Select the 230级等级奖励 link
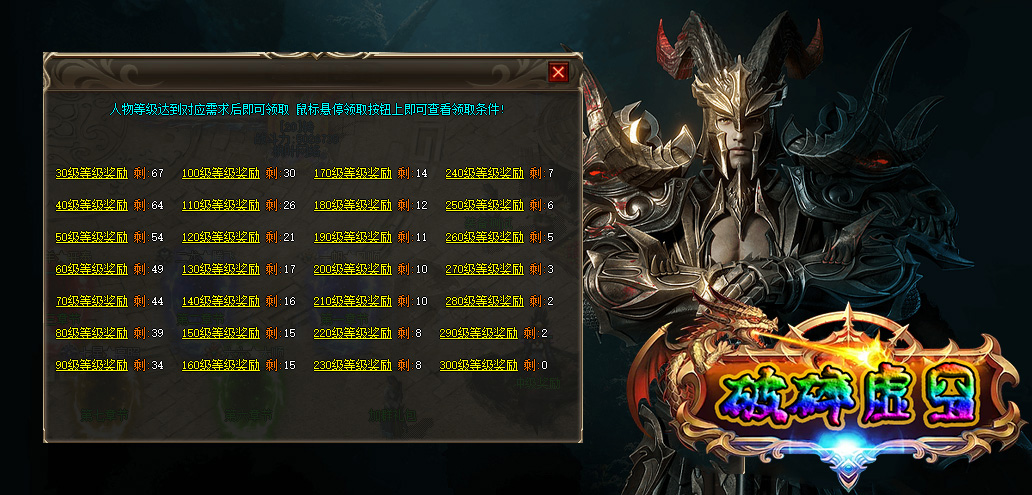1032x495 pixels. point(352,365)
